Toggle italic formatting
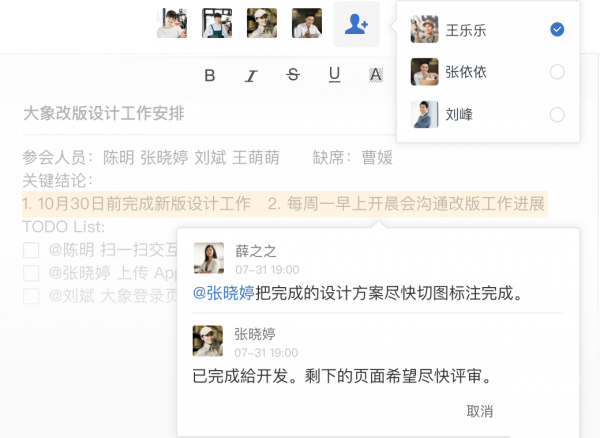600x438 pixels. [251, 75]
